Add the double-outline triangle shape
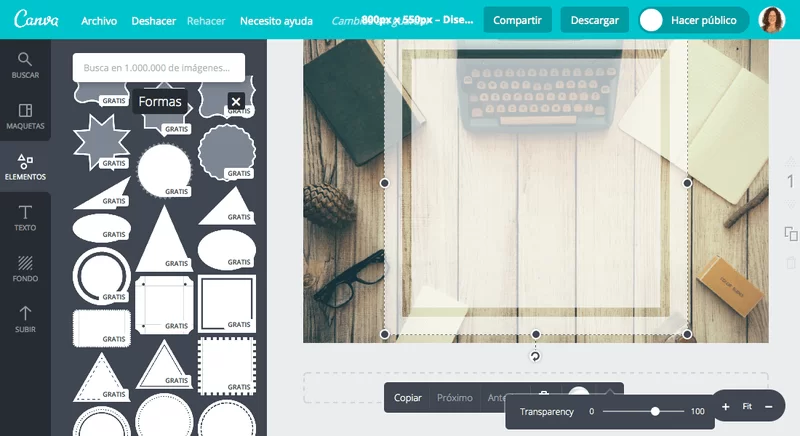 click(164, 365)
